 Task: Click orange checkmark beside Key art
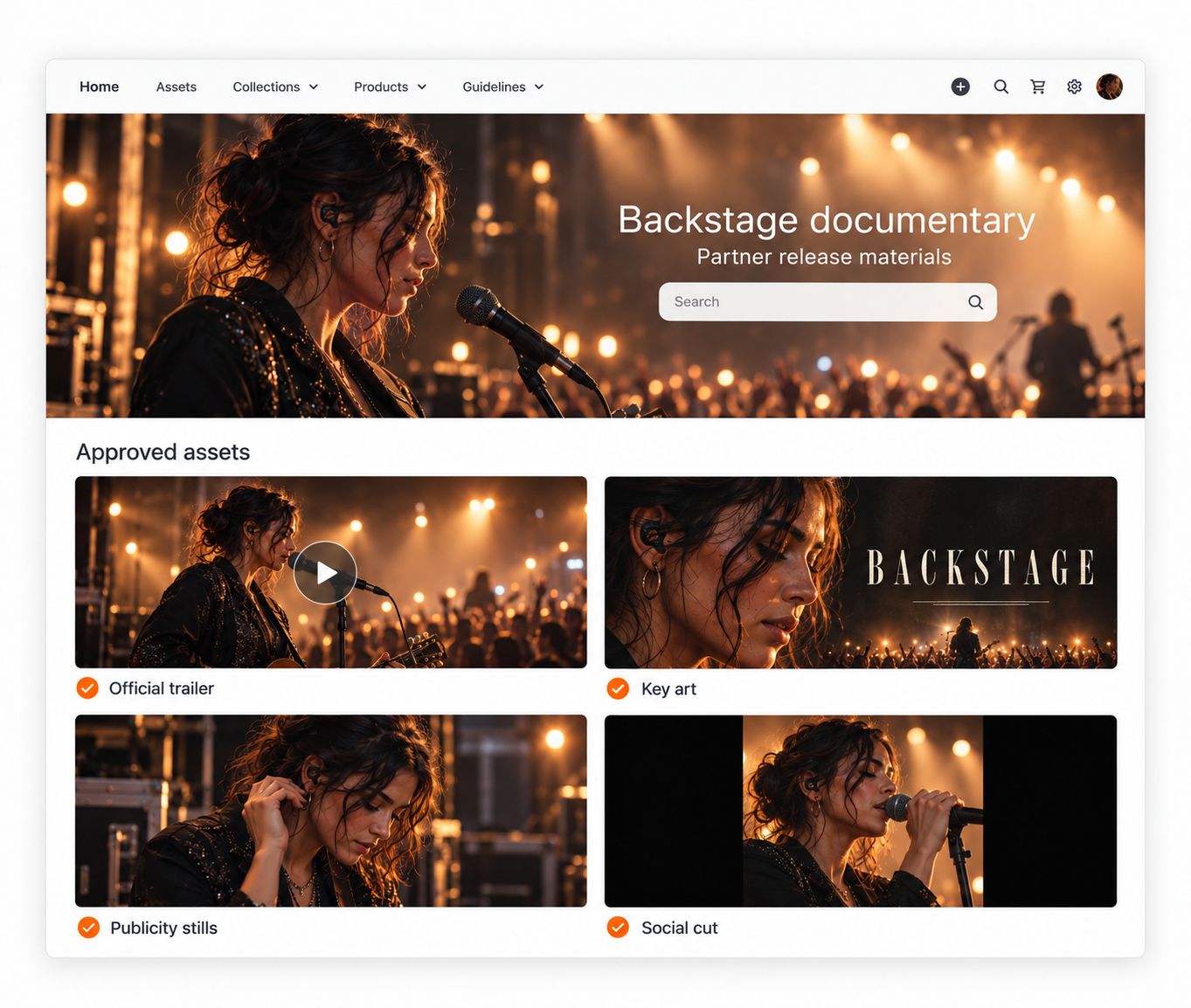click(x=618, y=689)
